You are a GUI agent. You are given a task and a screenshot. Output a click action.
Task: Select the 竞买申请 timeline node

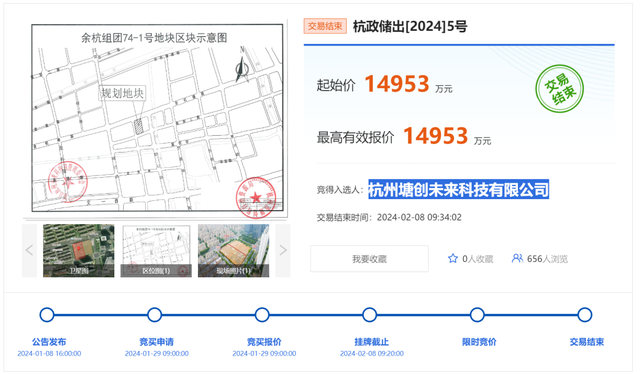(x=154, y=315)
